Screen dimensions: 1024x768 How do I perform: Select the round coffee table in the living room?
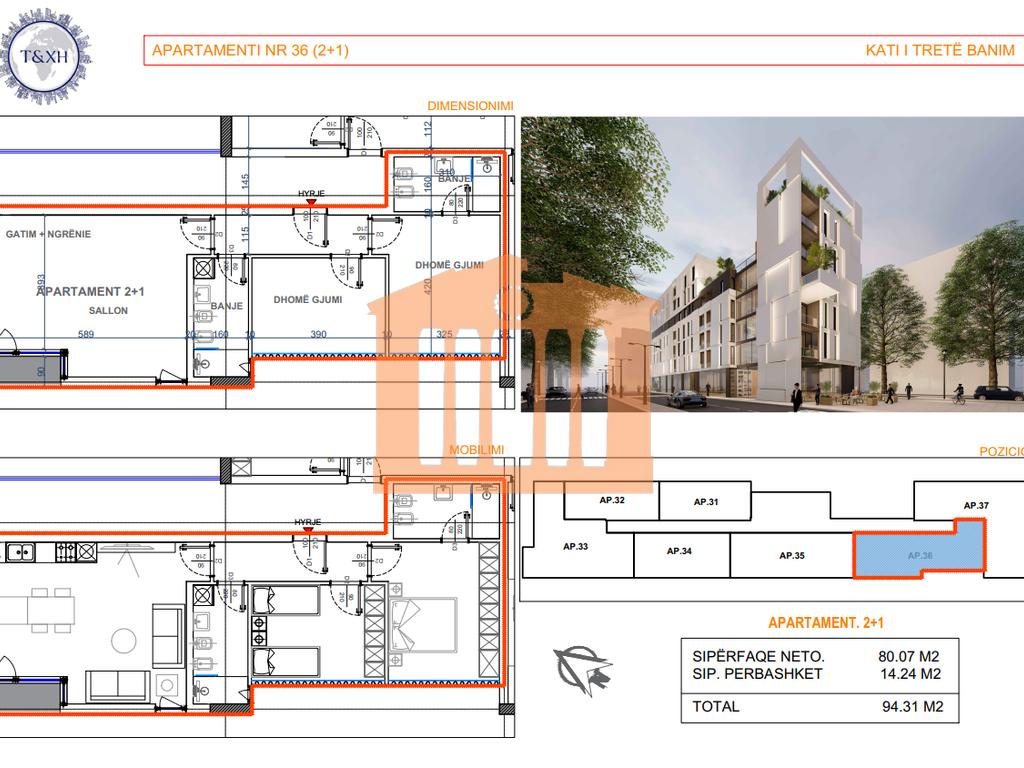(125, 637)
